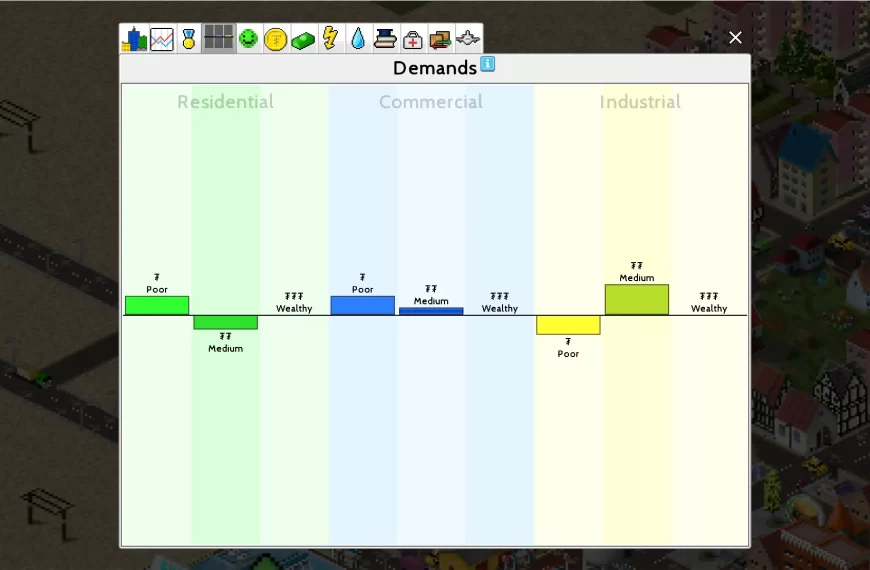
Task: Open the medal rating tab
Action: [x=189, y=39]
